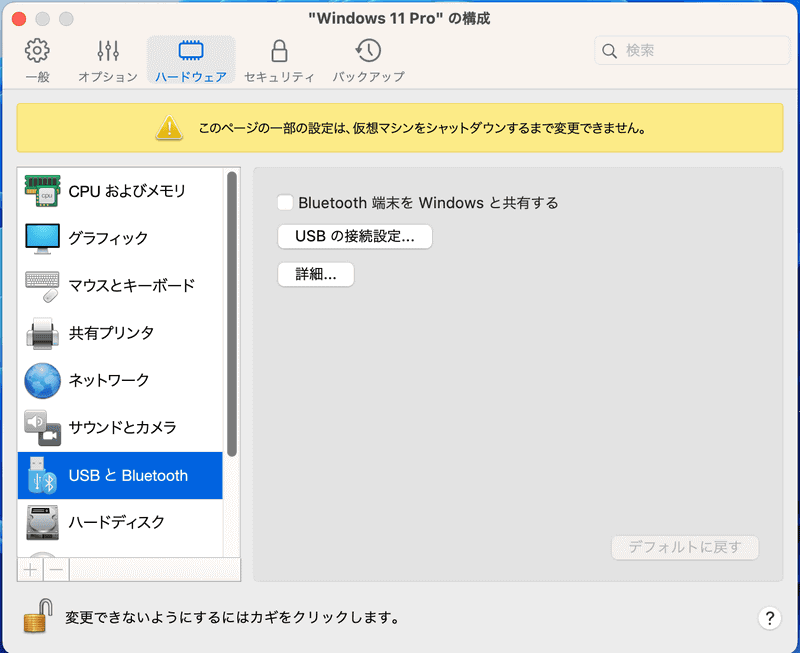This screenshot has width=800, height=653.
Task: Click the 詳細... button
Action: click(316, 274)
